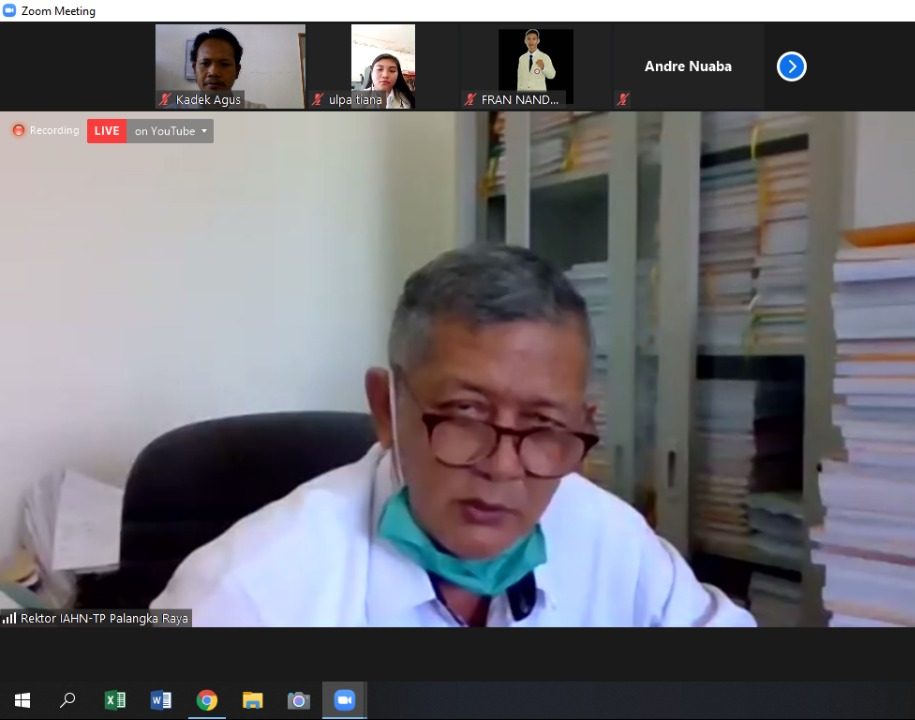This screenshot has width=915, height=720.
Task: Open Microsoft Excel from the taskbar
Action: coord(114,700)
